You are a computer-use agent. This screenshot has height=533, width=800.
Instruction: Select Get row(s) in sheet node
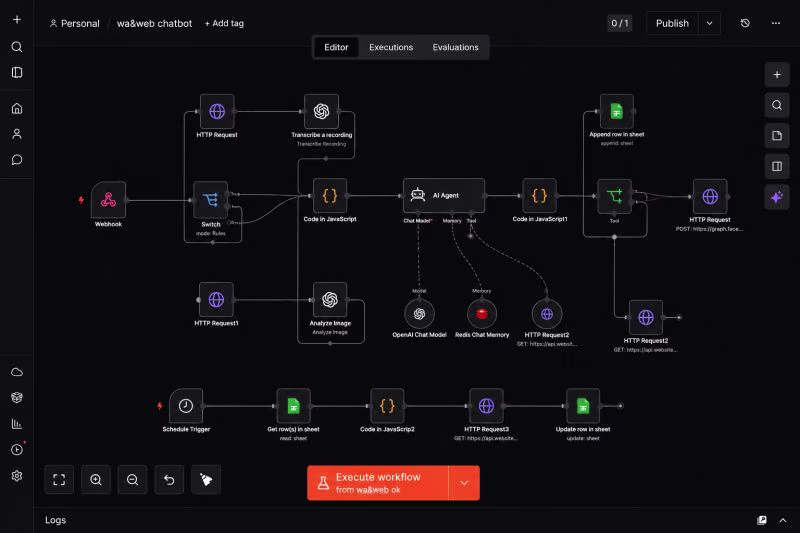point(293,406)
